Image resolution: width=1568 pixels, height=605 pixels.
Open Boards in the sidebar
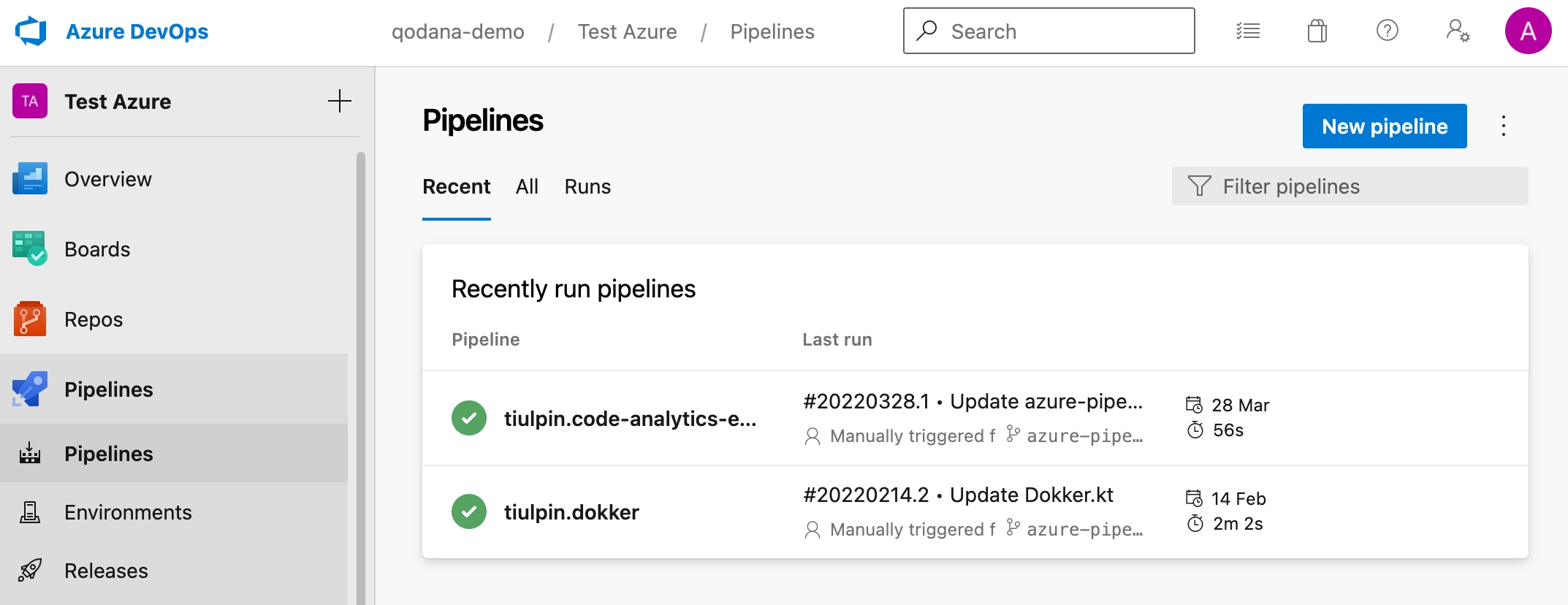pos(174,249)
